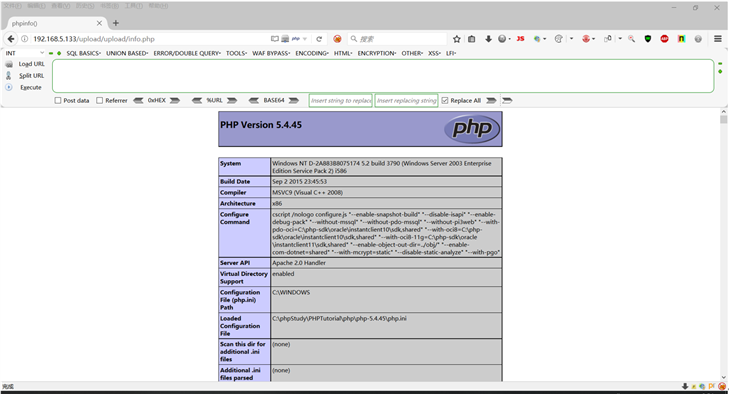Open the OTHER menu in HackBar

coord(412,53)
